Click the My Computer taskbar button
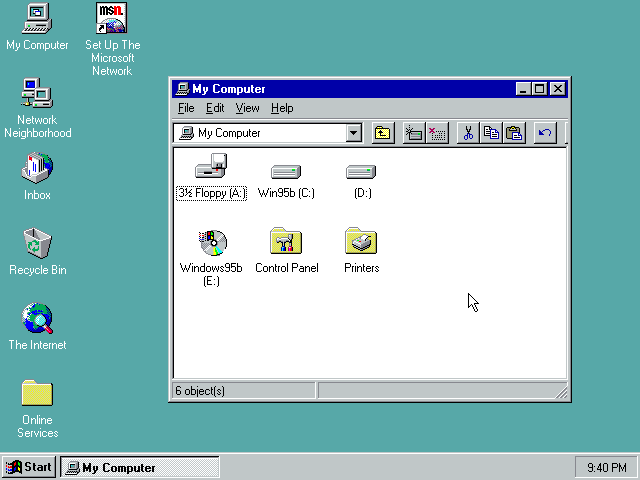640x480 pixels. (140, 467)
